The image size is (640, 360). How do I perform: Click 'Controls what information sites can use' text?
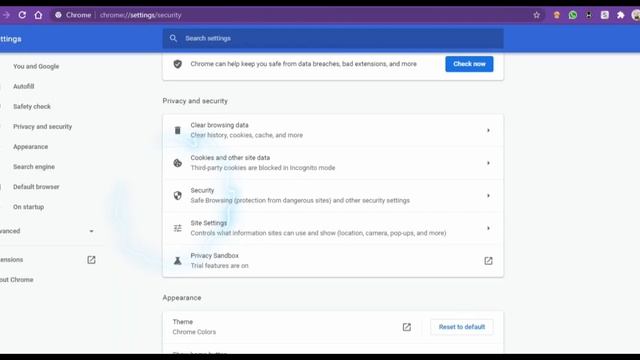(318, 233)
